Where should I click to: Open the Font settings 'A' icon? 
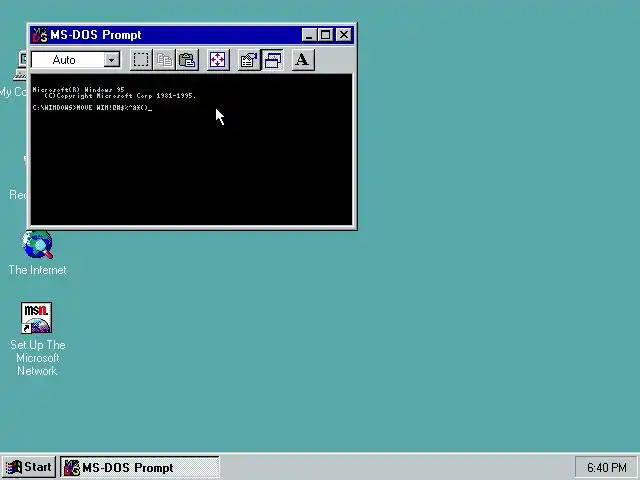coord(302,60)
